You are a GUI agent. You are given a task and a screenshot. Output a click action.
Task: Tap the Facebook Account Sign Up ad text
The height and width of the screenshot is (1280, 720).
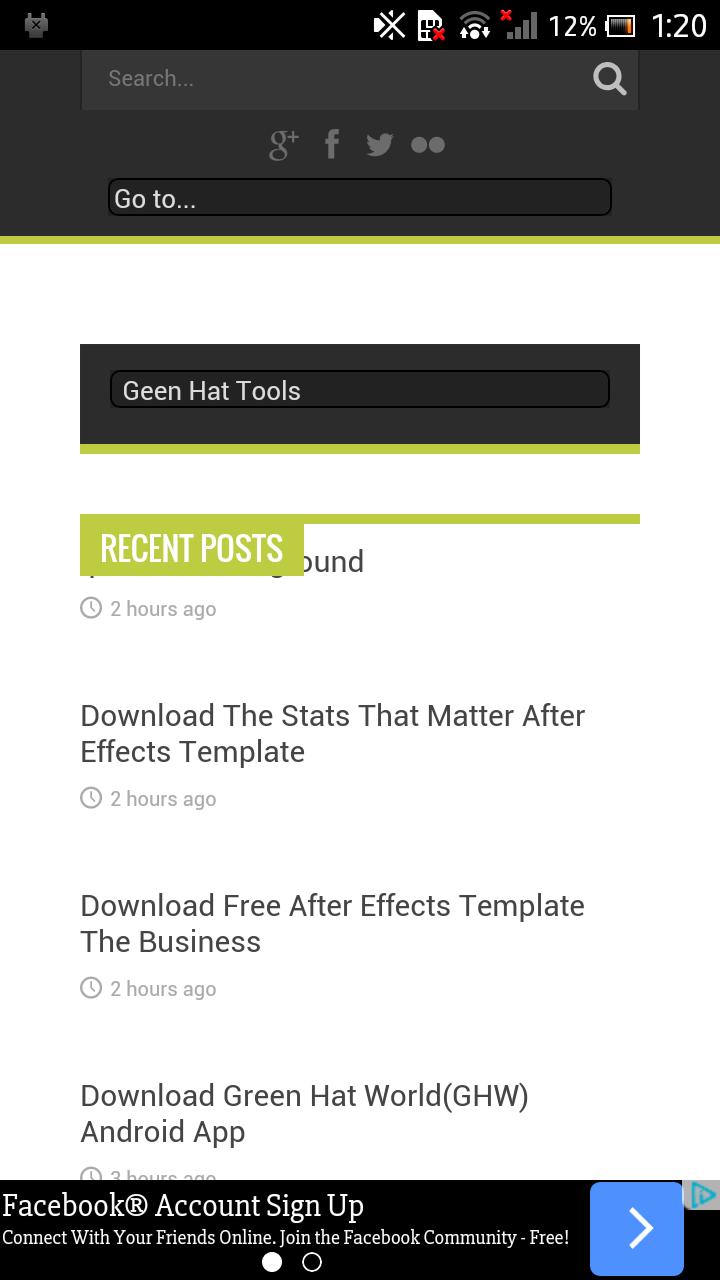coord(183,1206)
